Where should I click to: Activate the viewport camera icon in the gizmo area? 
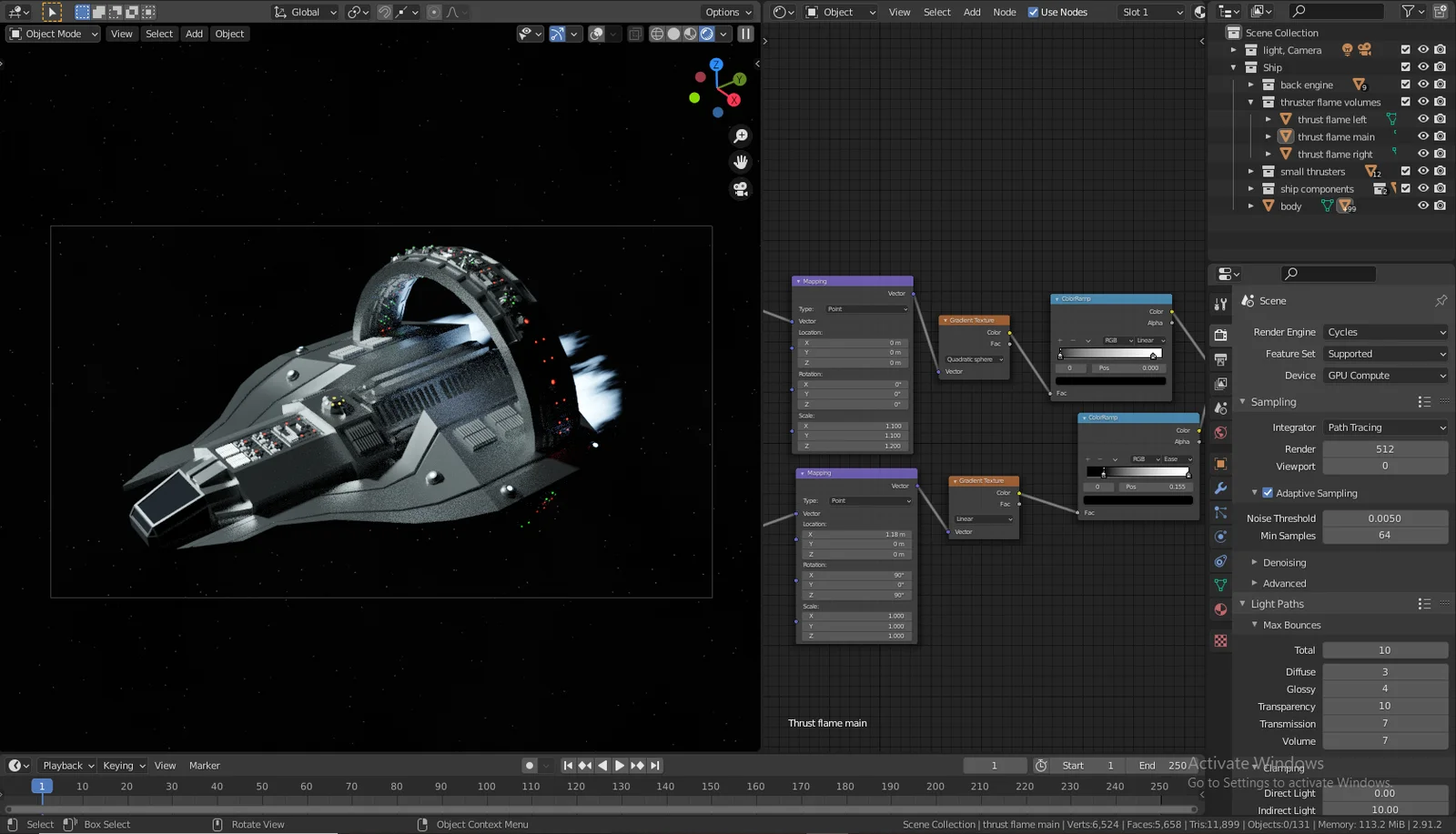coord(741,189)
